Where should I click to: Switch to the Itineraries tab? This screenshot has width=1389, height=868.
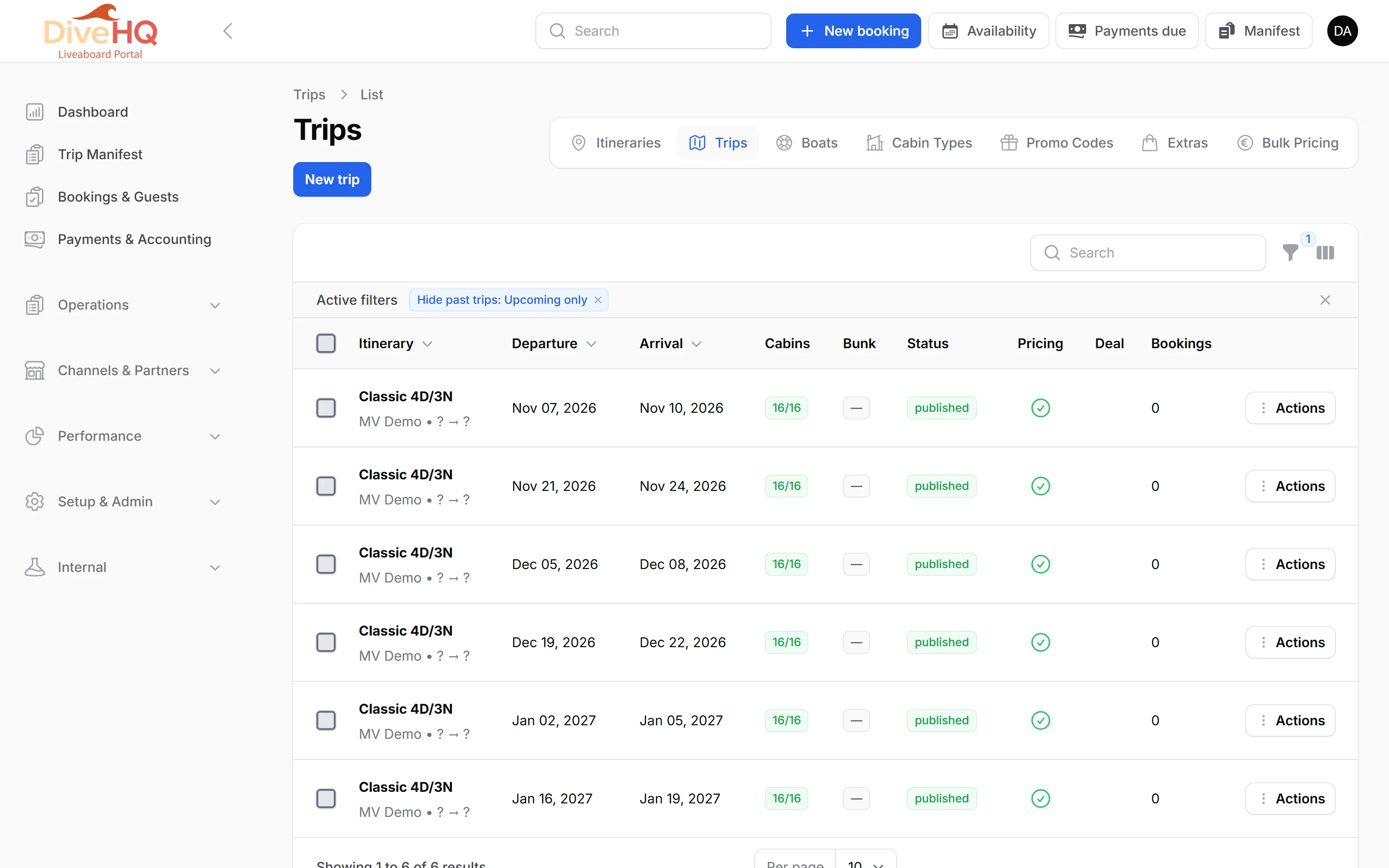(x=616, y=143)
